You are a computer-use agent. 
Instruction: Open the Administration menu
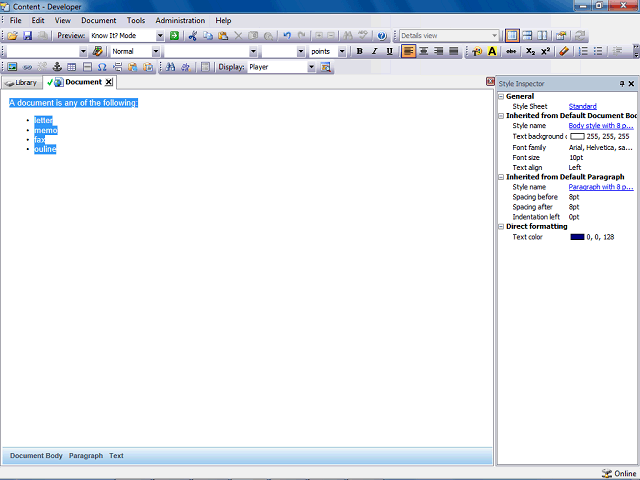(x=180, y=20)
